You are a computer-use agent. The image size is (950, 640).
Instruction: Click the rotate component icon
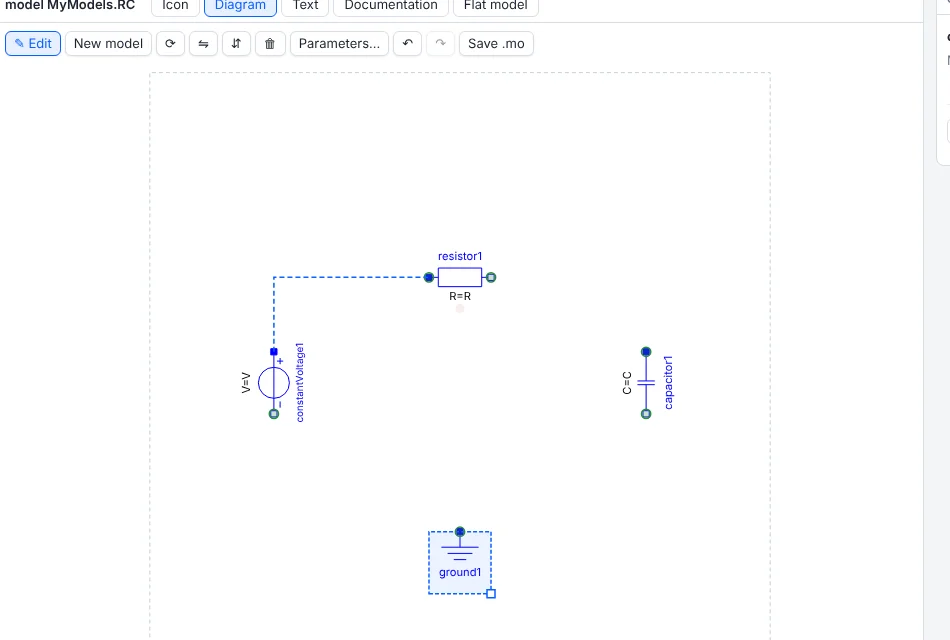click(x=170, y=44)
